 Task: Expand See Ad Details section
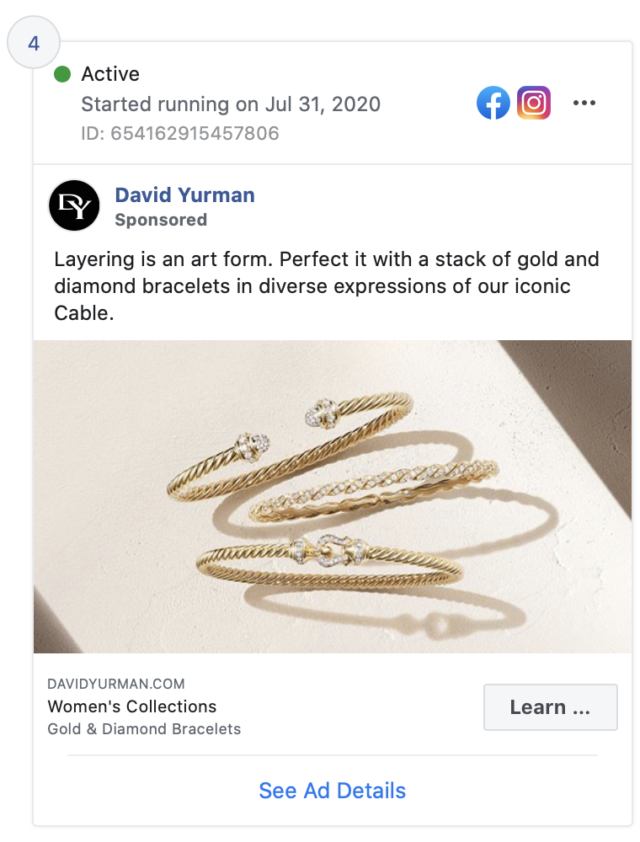(331, 790)
